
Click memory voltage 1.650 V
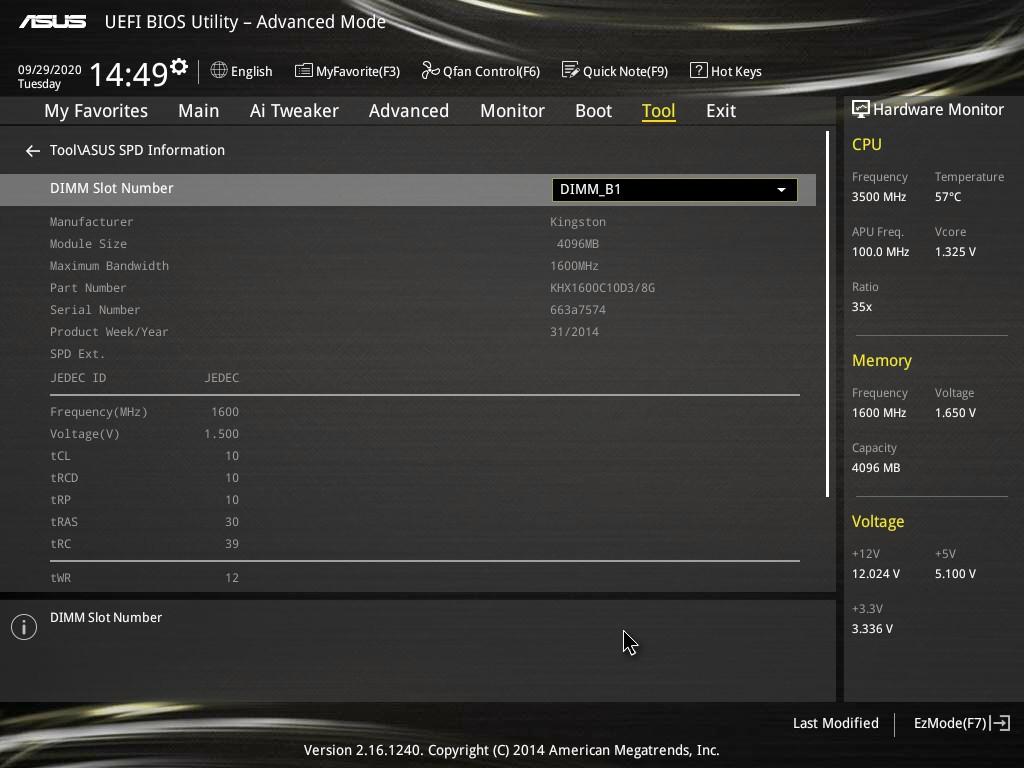pyautogui.click(x=955, y=413)
